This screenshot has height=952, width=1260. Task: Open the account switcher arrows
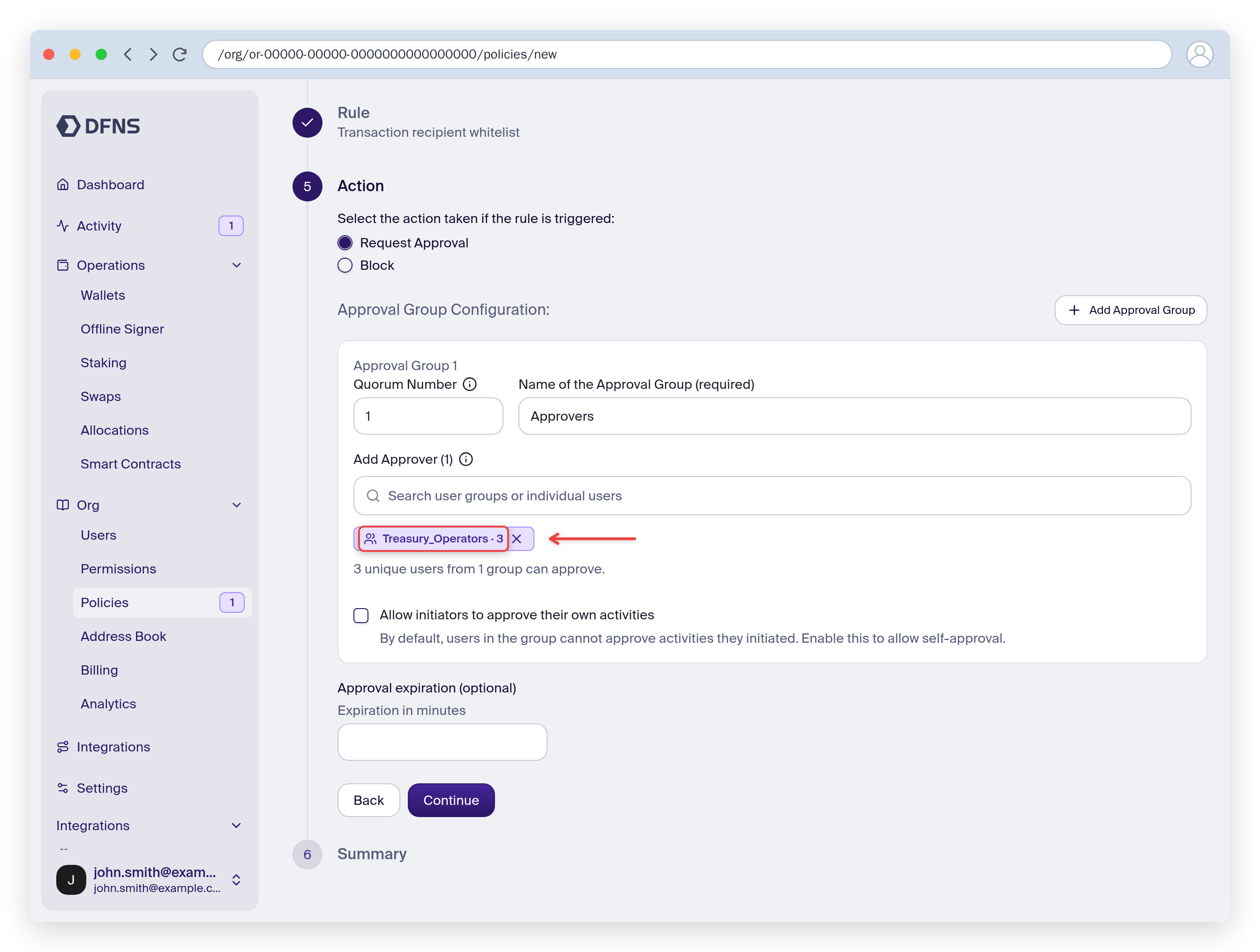tap(236, 880)
